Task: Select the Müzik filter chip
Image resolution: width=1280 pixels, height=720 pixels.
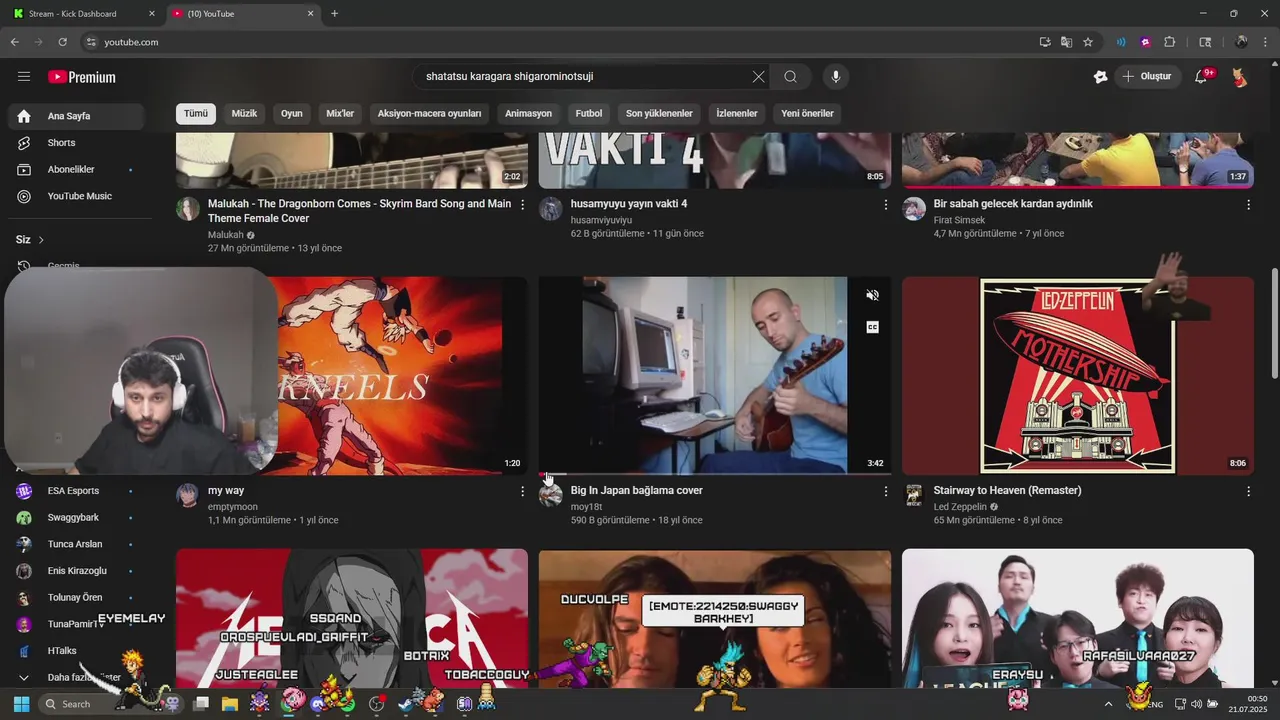Action: pyautogui.click(x=244, y=113)
